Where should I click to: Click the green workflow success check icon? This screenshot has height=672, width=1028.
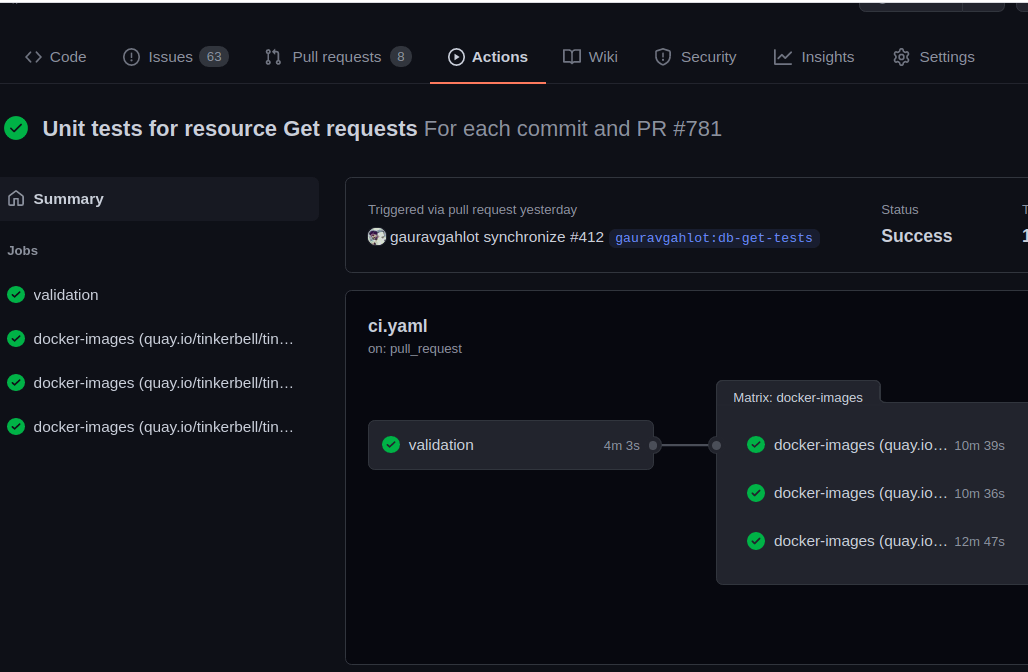[16, 128]
